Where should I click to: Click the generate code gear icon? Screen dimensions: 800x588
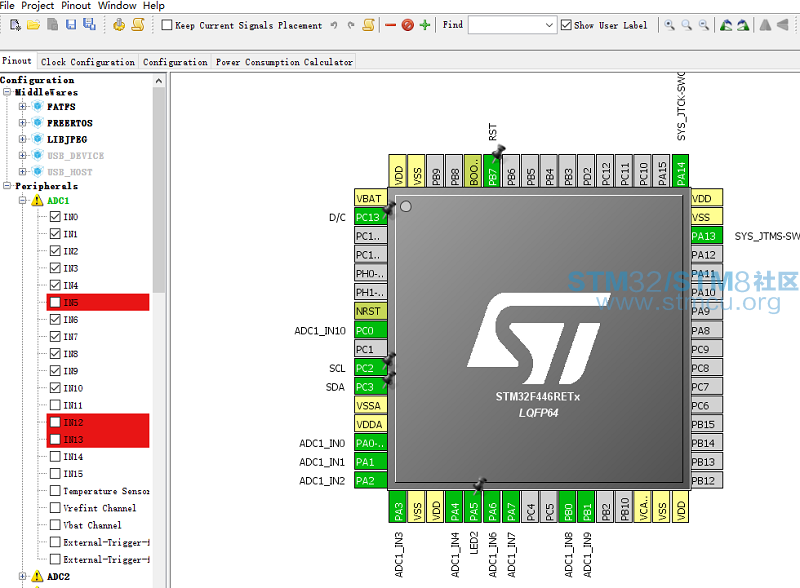119,24
